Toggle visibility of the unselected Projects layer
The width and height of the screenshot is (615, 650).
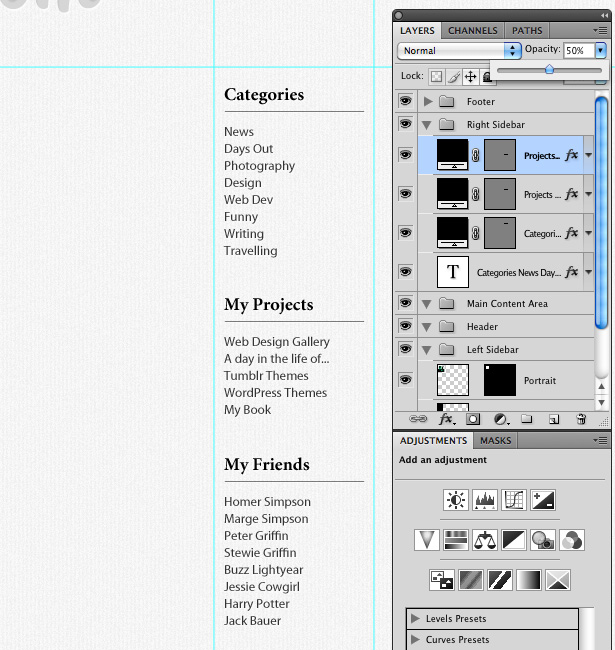pyautogui.click(x=405, y=194)
